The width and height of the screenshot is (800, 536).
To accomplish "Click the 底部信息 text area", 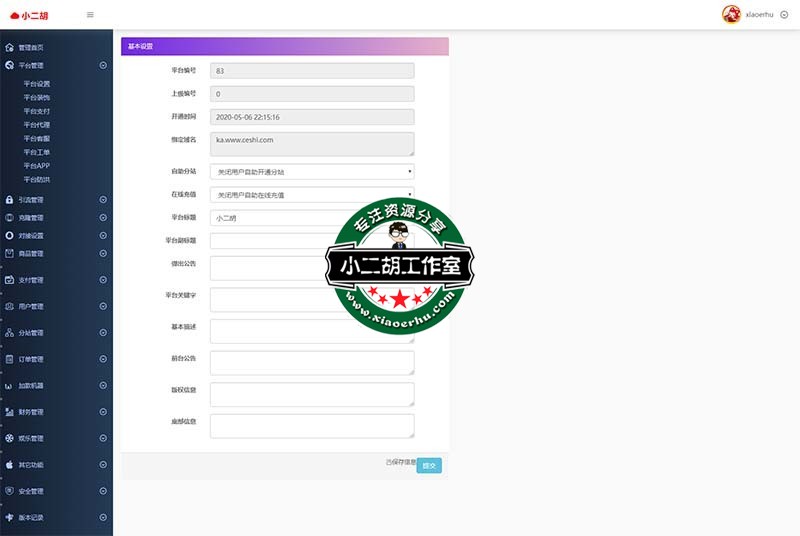I will [312, 426].
